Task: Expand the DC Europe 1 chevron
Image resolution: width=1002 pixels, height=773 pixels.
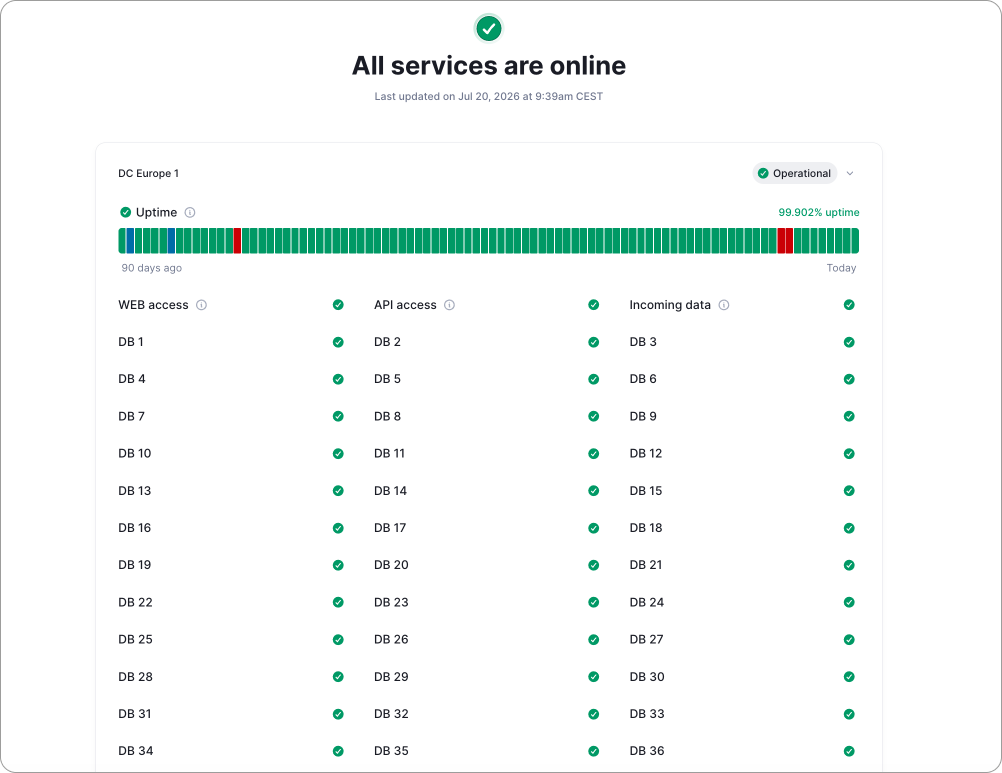Action: (x=850, y=173)
